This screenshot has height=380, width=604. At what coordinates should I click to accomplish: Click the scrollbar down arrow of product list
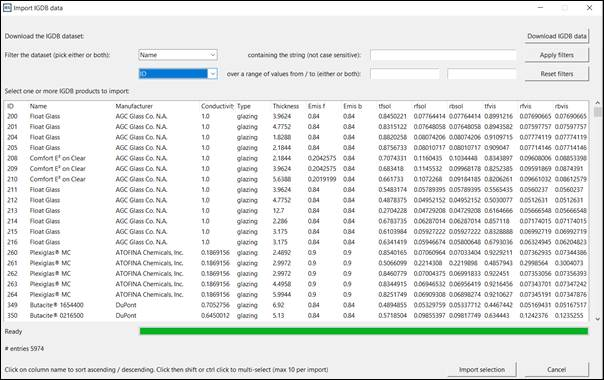pyautogui.click(x=597, y=319)
